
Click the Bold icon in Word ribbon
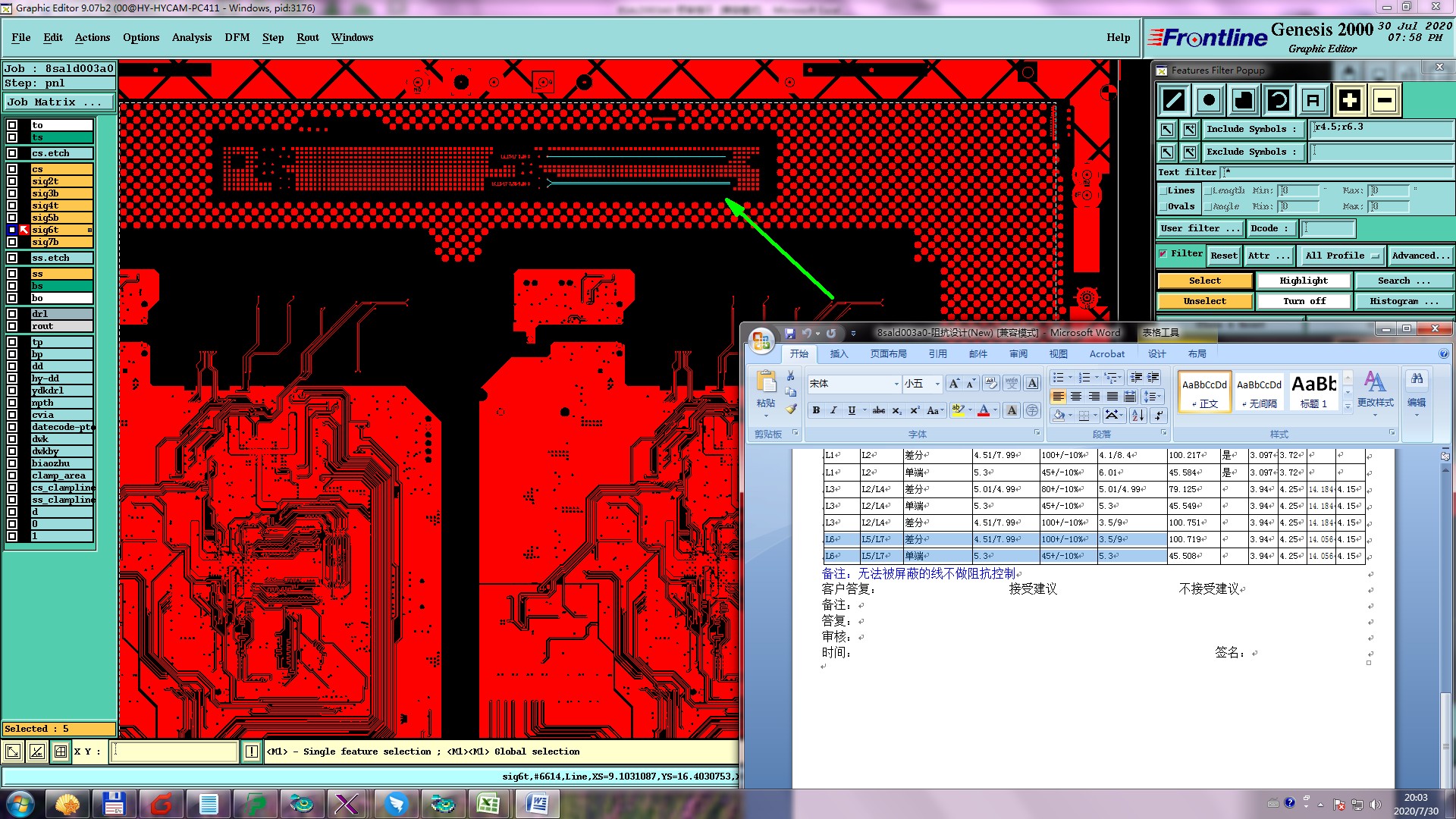816,410
